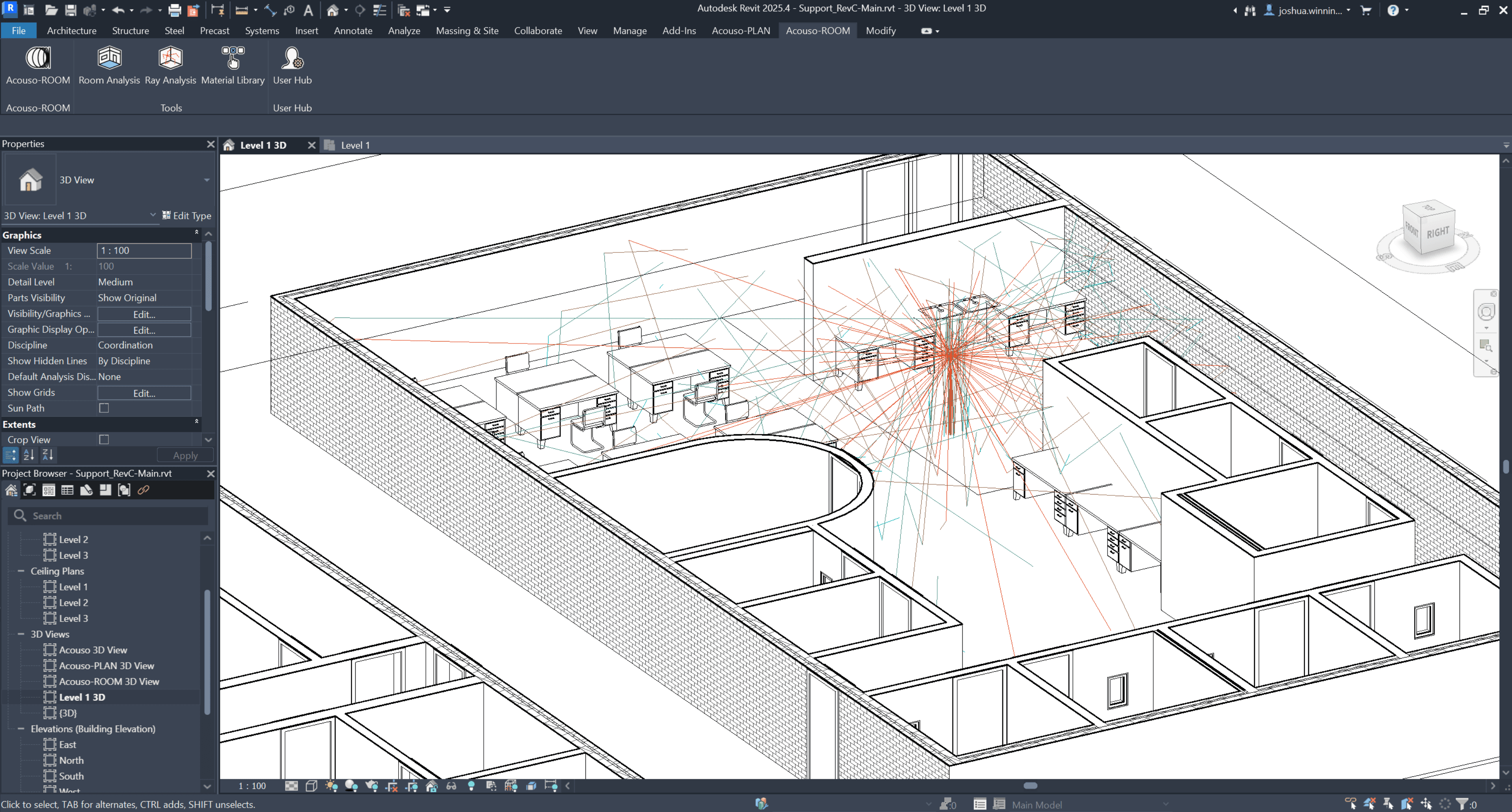Click the Apply button in Properties
Viewport: 1512px width, 812px height.
pos(185,455)
